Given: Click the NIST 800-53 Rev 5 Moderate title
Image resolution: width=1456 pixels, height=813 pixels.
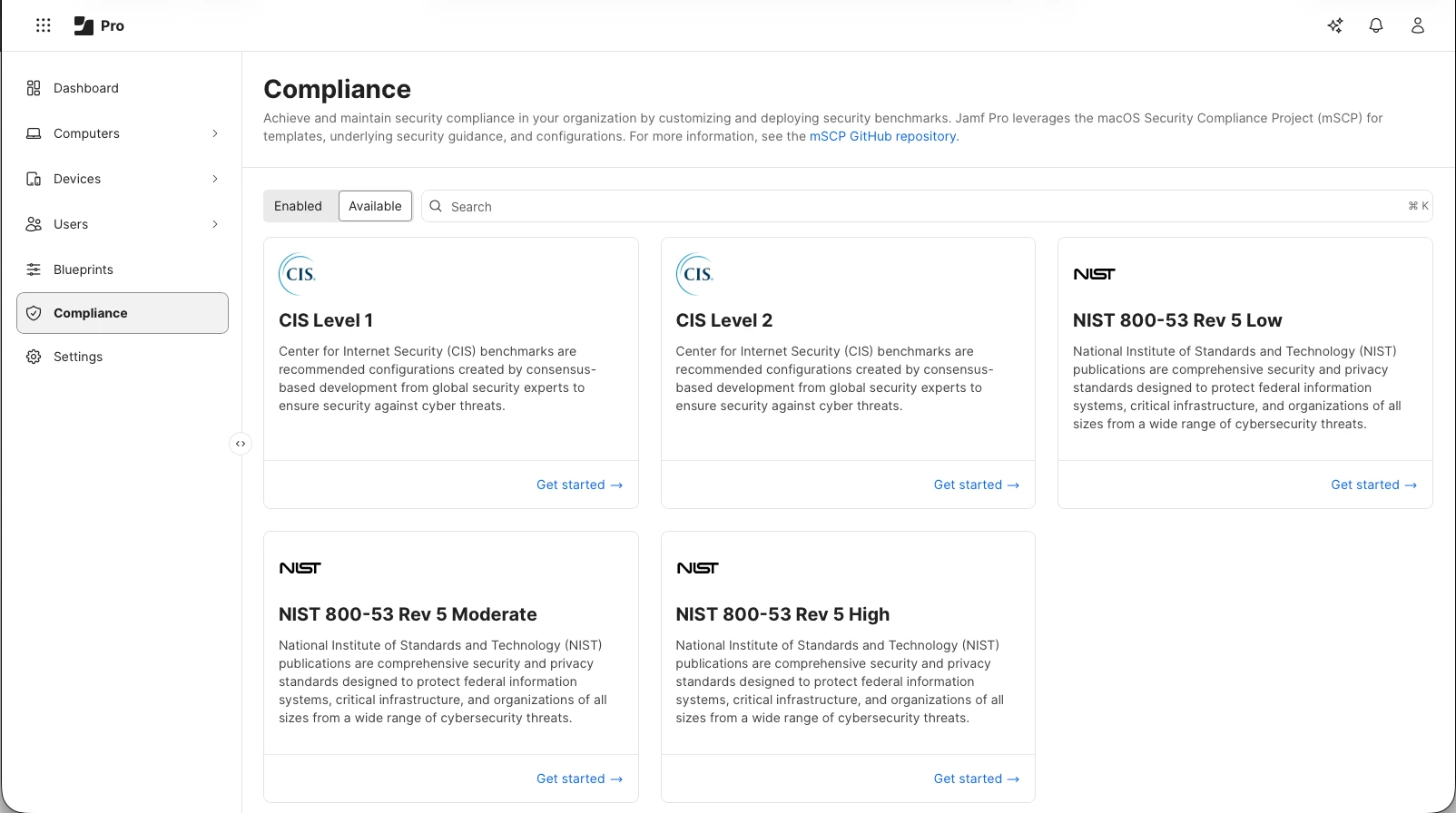Looking at the screenshot, I should pos(408,614).
